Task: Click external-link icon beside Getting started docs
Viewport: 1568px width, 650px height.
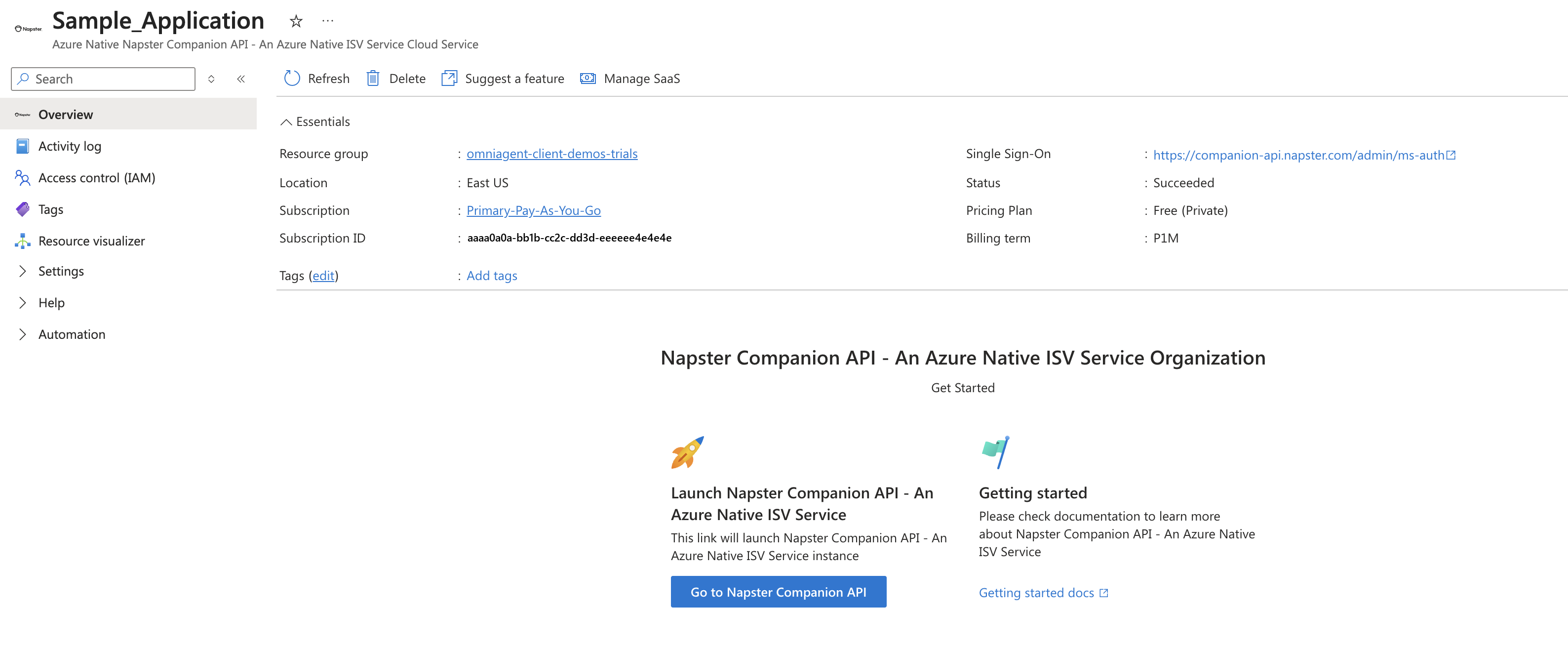Action: tap(1103, 593)
